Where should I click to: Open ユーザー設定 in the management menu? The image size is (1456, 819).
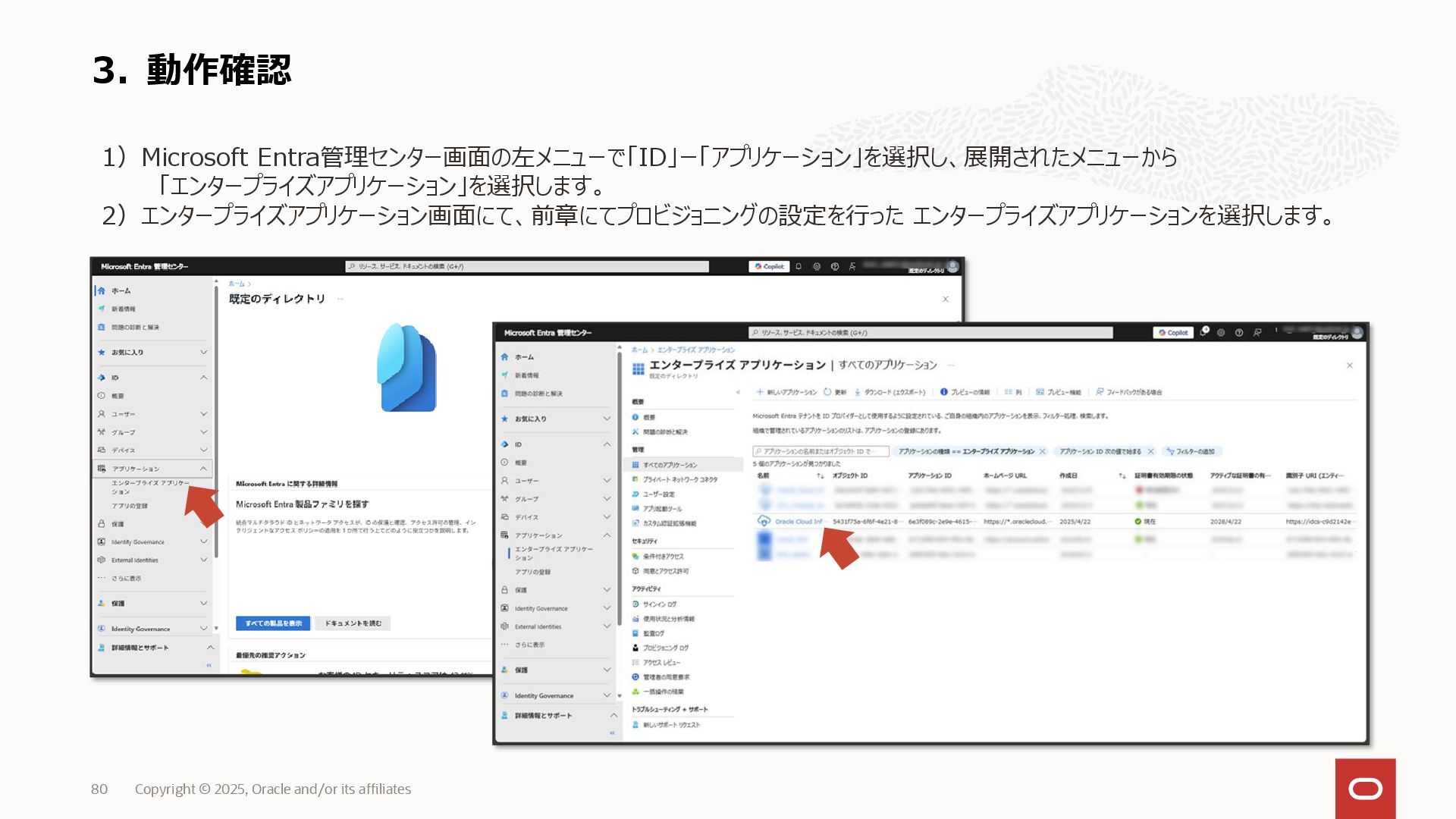[658, 494]
